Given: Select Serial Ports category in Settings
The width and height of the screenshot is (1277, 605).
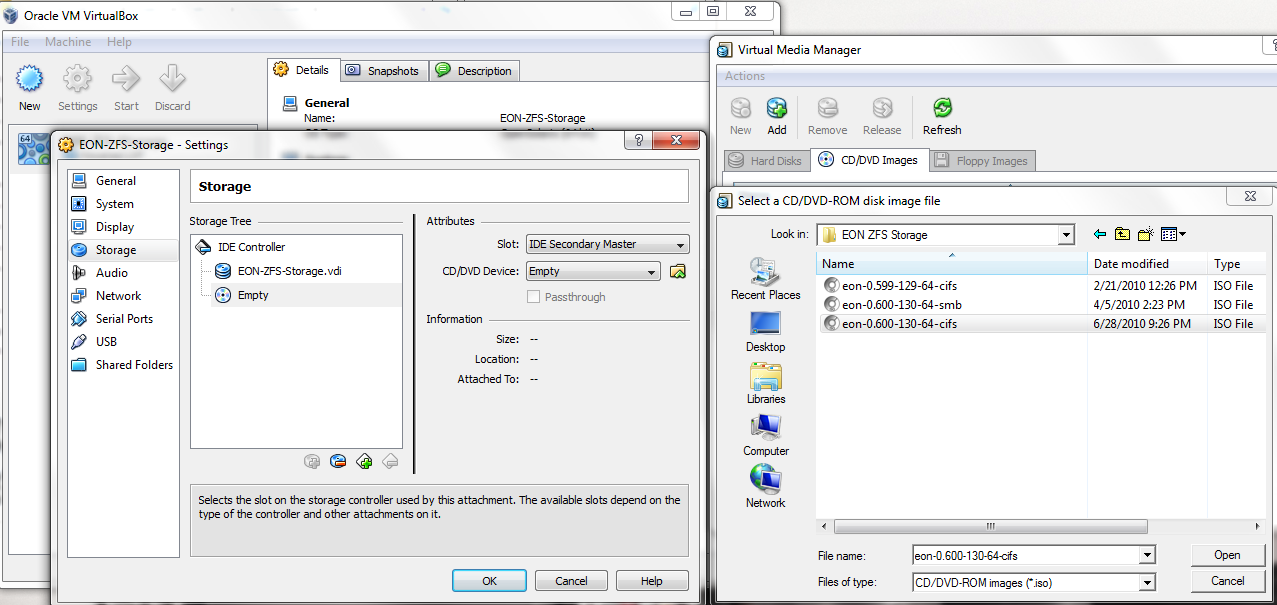Looking at the screenshot, I should tap(123, 319).
